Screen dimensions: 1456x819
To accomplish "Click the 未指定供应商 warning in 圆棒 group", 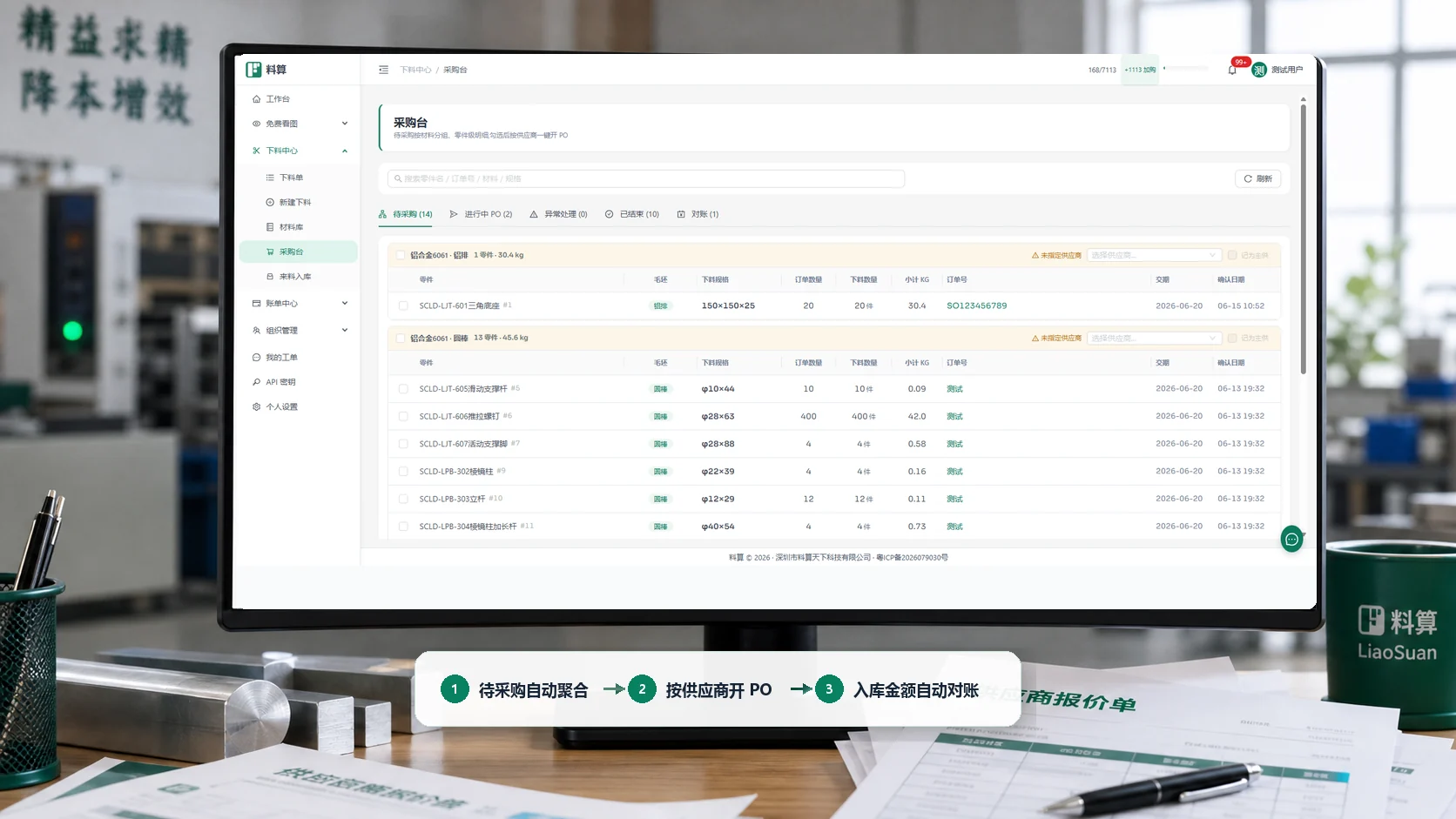I will click(1056, 338).
